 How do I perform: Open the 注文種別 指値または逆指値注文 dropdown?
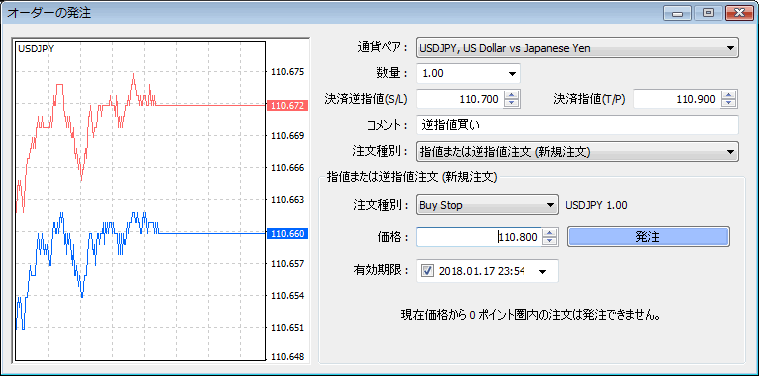point(577,151)
